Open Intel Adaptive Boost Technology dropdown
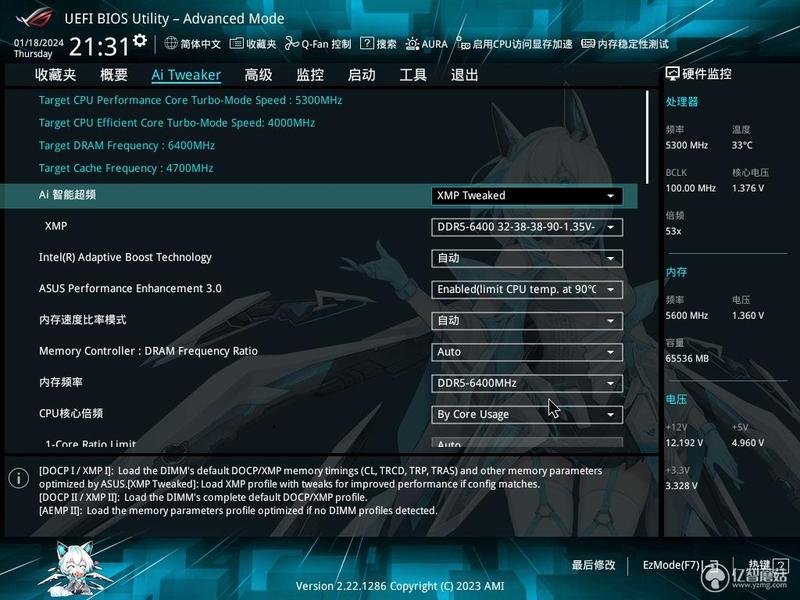Screen dimensions: 800x600 [527, 258]
